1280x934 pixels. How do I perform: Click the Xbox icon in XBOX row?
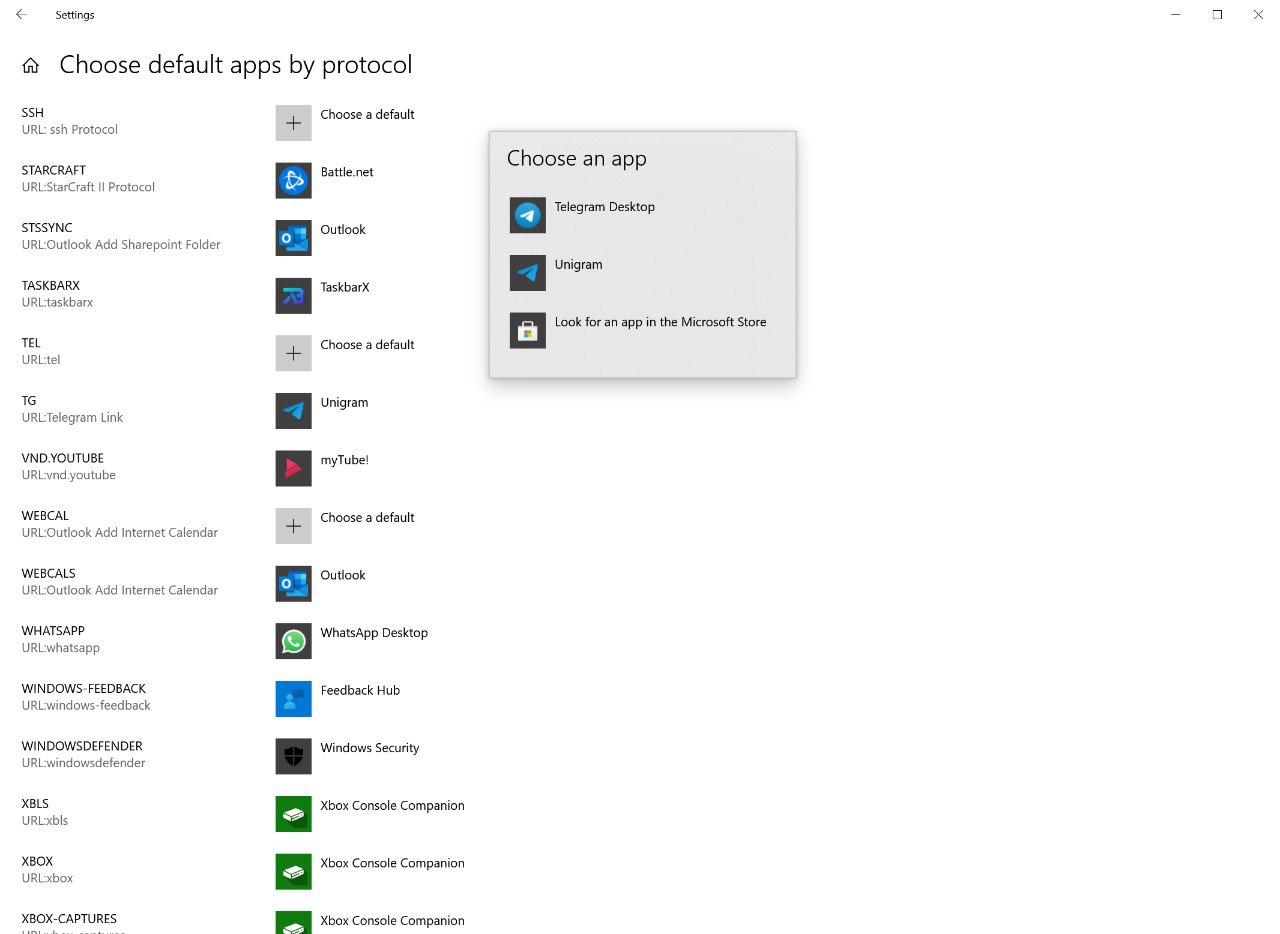pos(293,871)
